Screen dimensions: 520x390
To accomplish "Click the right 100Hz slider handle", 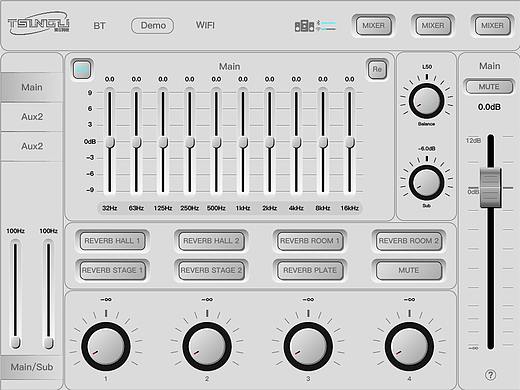I will (x=49, y=342).
